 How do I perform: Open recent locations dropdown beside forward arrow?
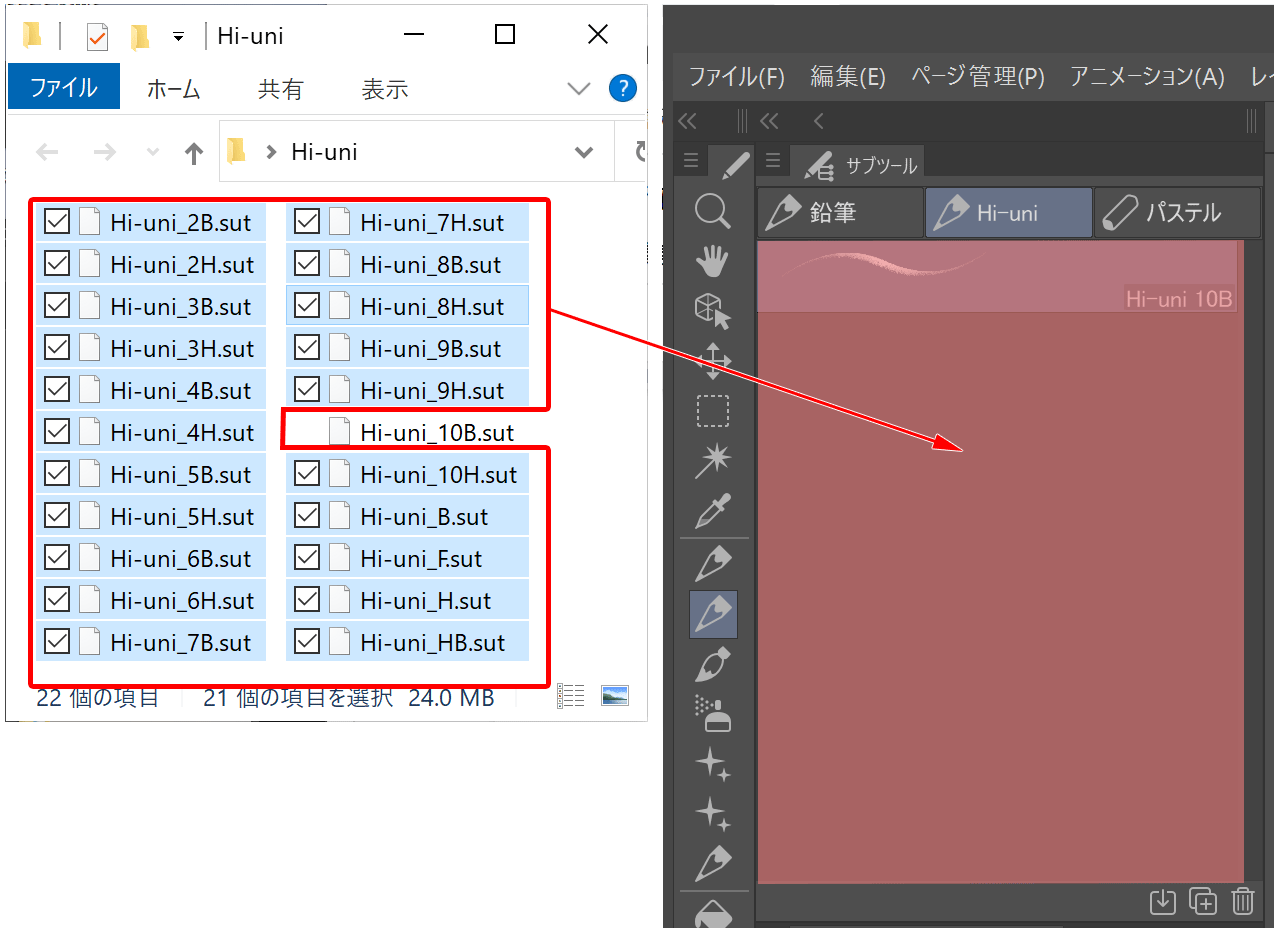pos(153,152)
